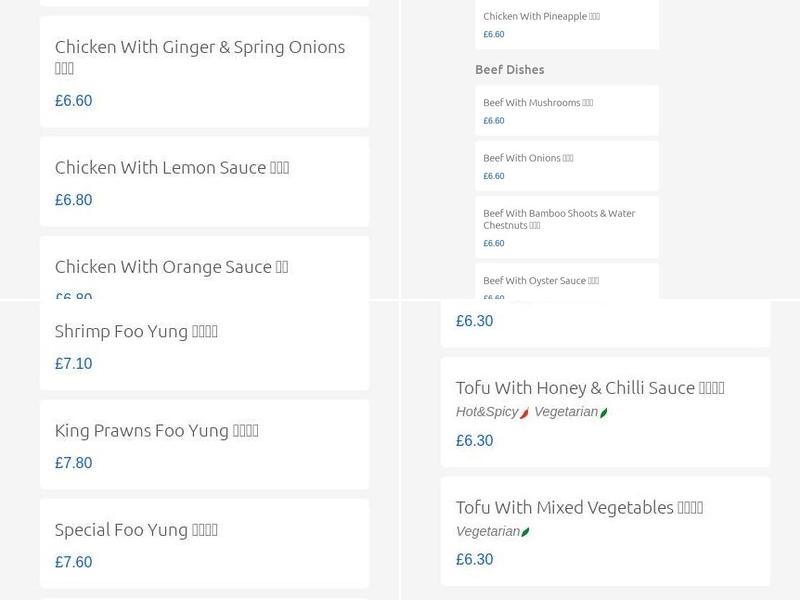Choose the Shrimp Foo Yung dish
This screenshot has height=600, width=800.
pos(135,330)
